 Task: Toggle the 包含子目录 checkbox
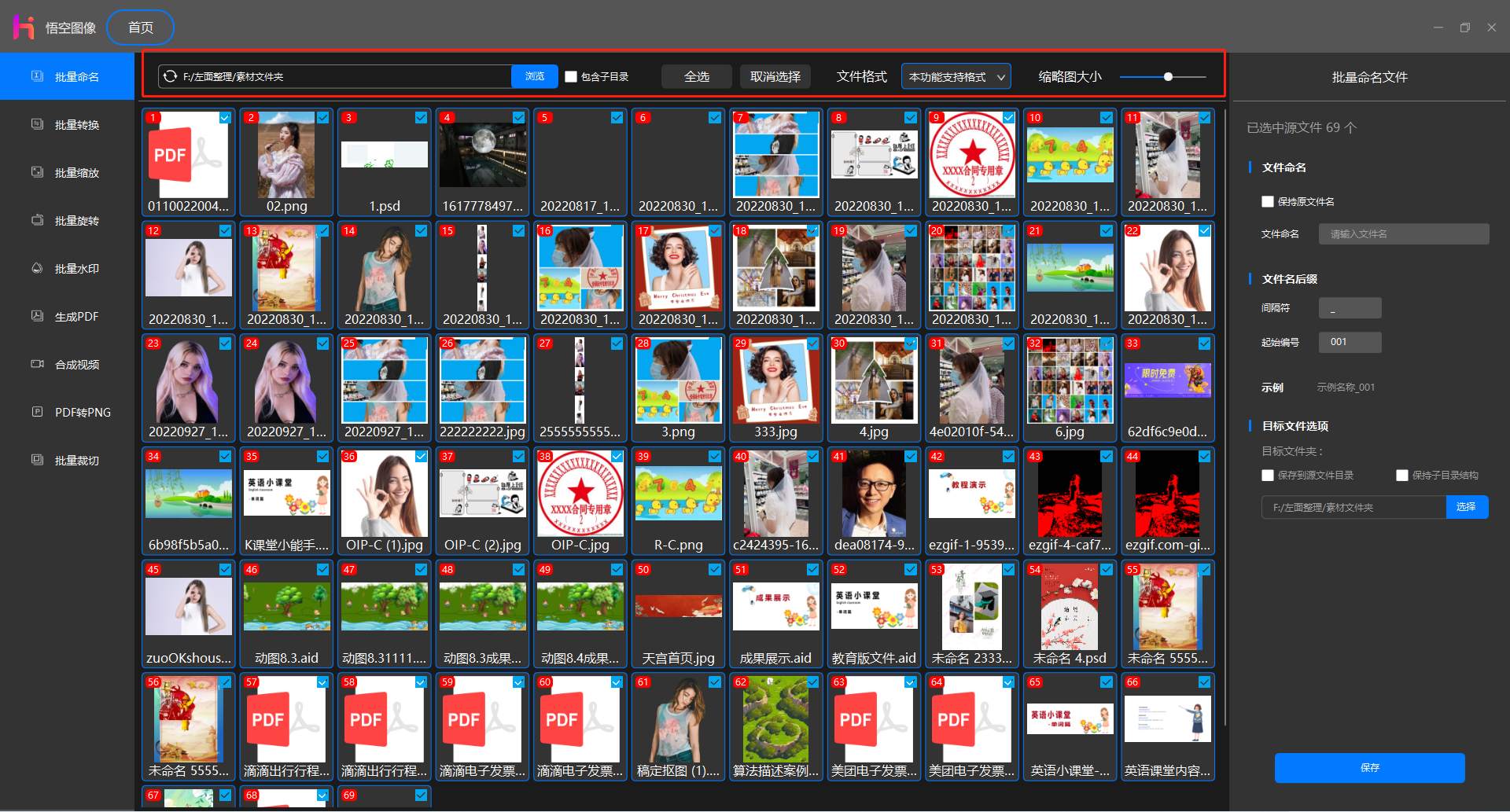[571, 76]
